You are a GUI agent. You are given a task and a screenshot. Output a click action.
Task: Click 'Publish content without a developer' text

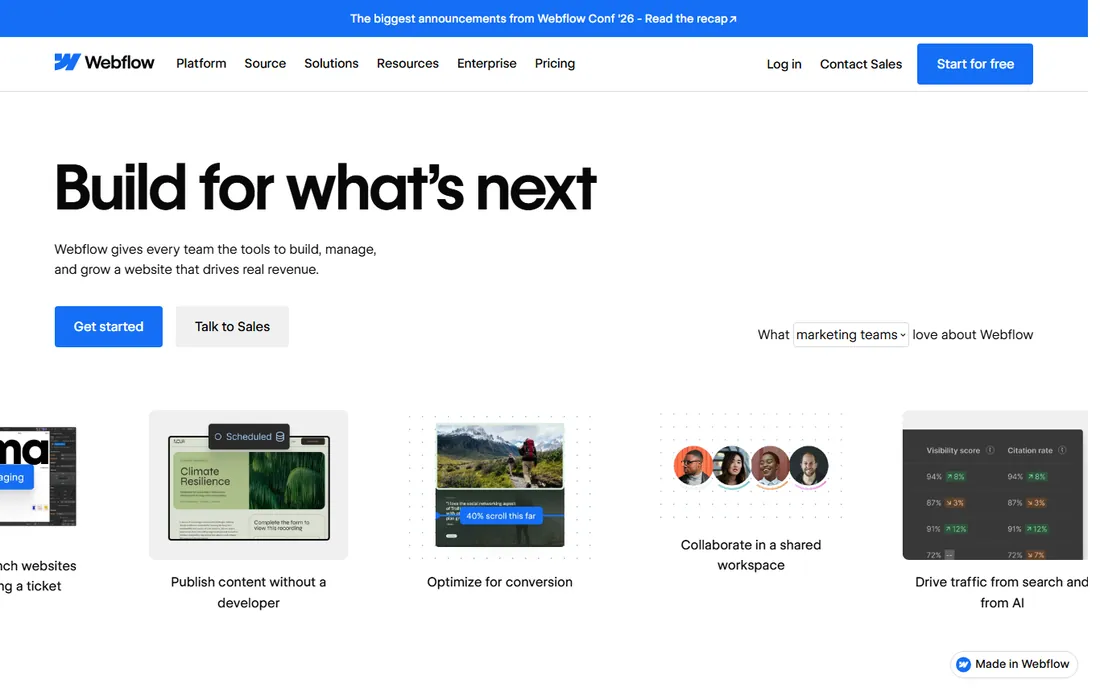[248, 592]
